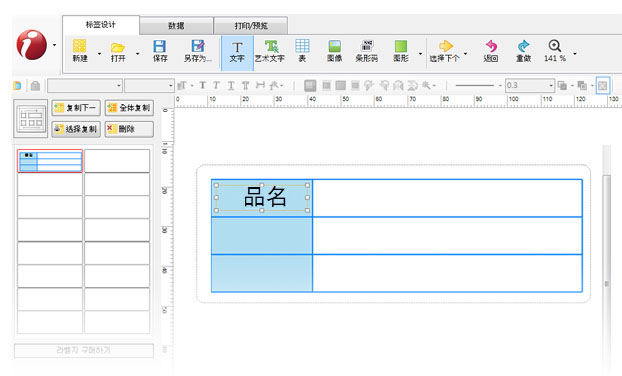Open the font size combo box
This screenshot has width=622, height=376.
(x=149, y=86)
